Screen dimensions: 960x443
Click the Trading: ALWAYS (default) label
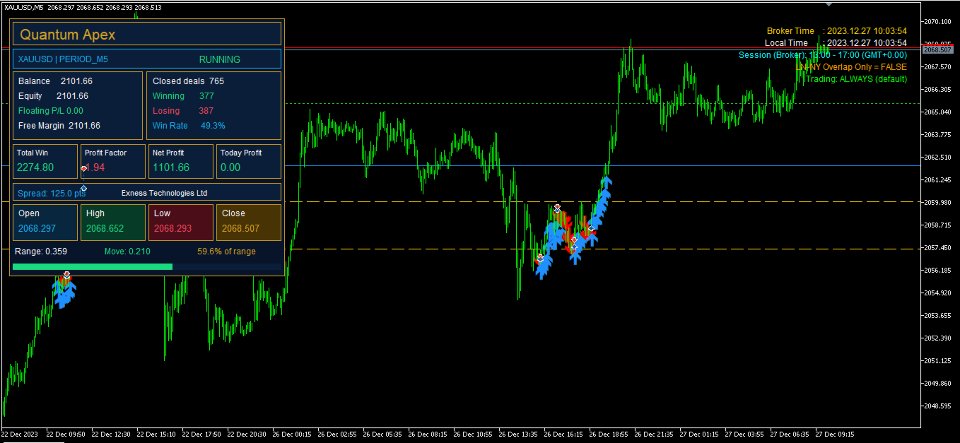[856, 79]
